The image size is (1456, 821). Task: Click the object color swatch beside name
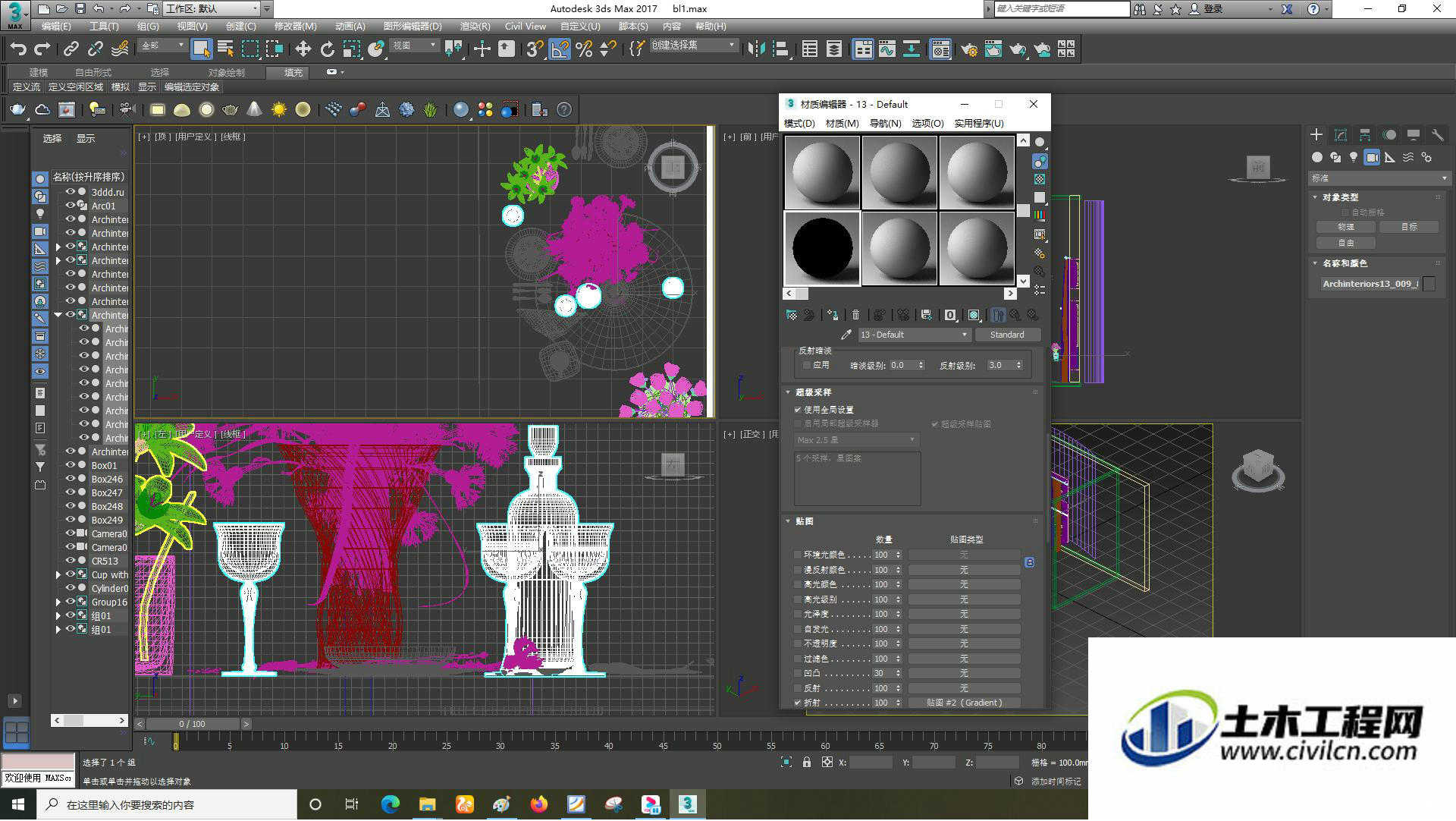coord(1429,284)
